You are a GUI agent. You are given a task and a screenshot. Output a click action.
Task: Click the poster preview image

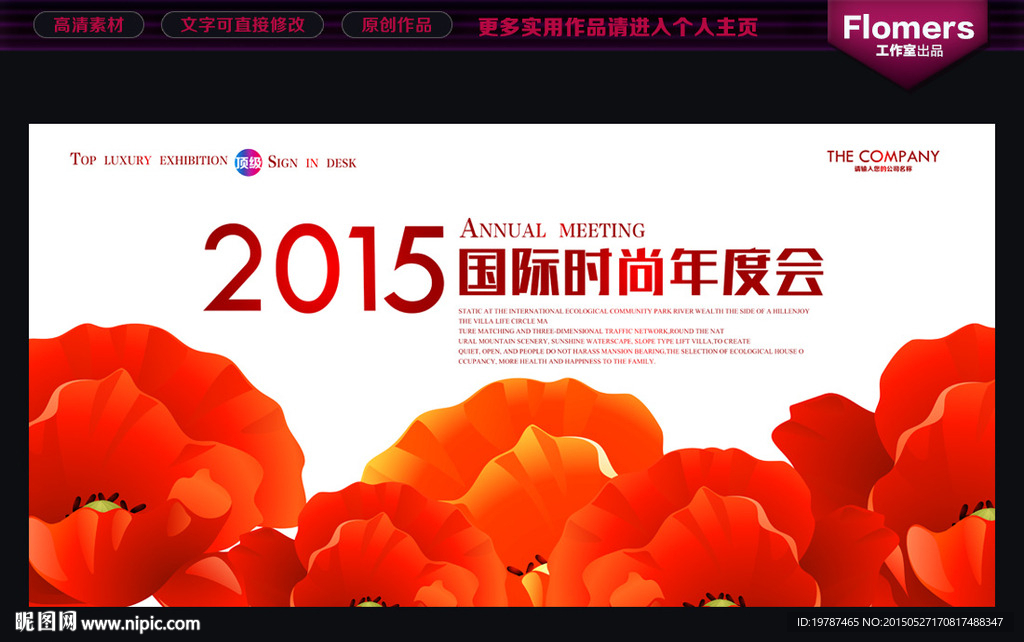(x=512, y=365)
